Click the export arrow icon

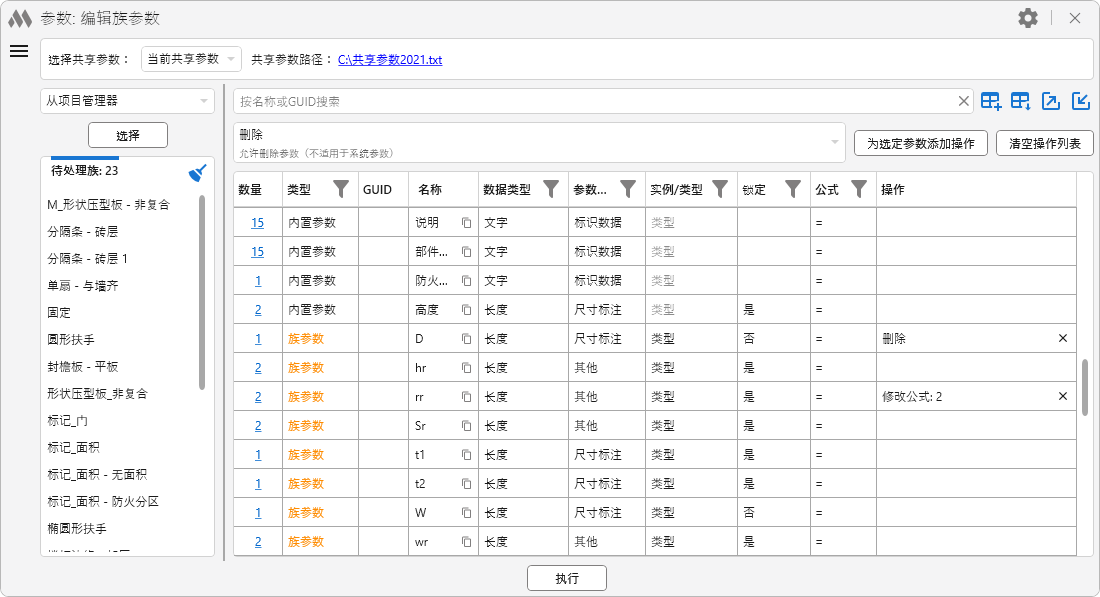point(1050,101)
